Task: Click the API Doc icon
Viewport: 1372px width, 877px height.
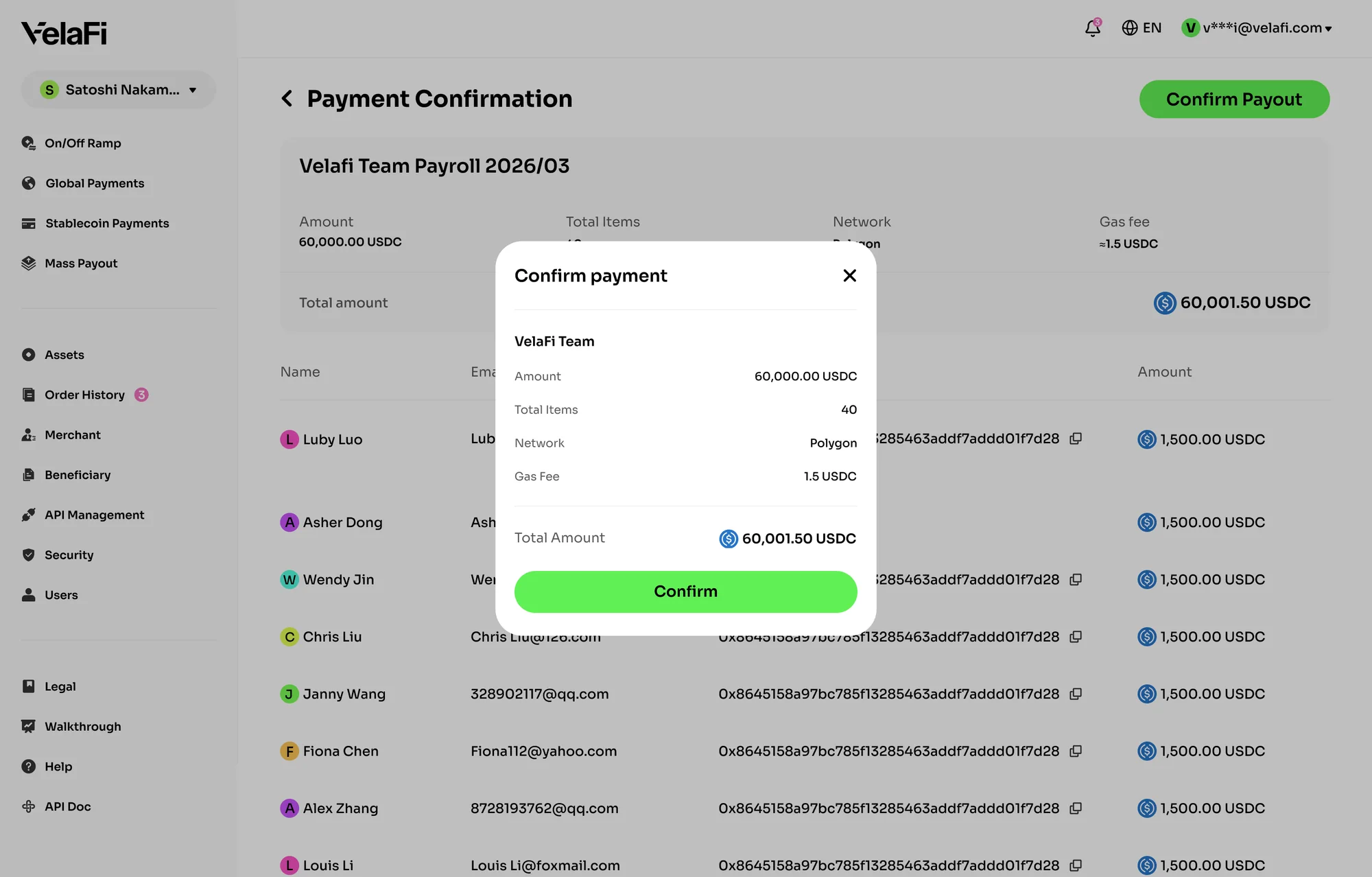Action: click(x=28, y=806)
